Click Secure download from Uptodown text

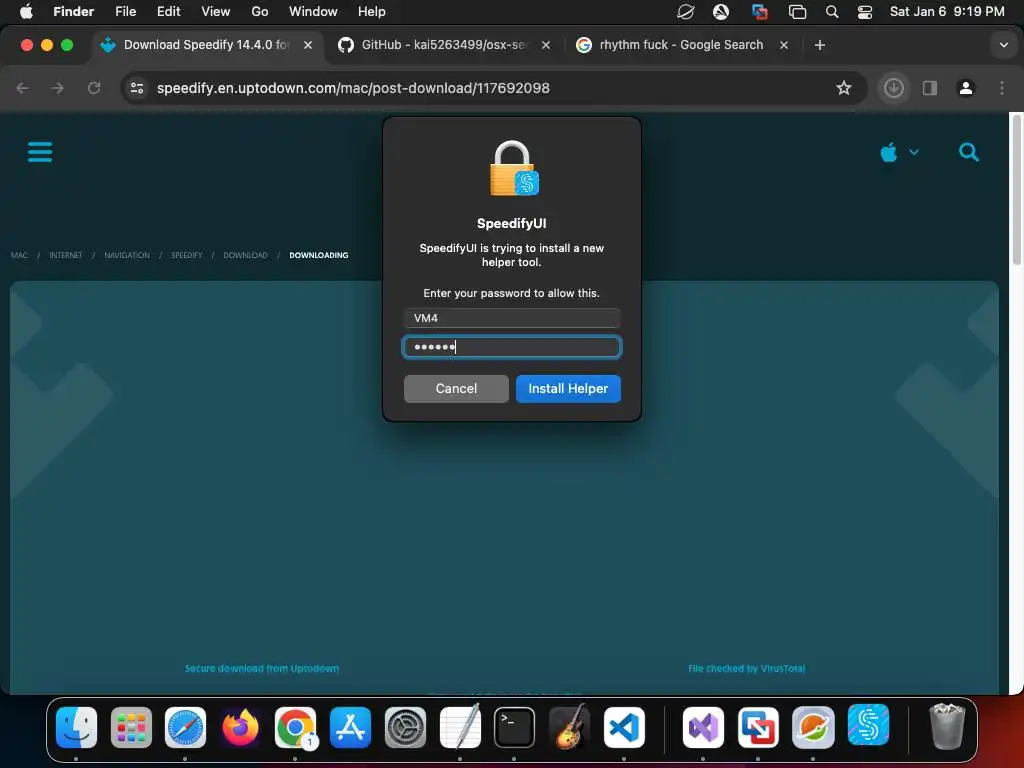(x=262, y=668)
